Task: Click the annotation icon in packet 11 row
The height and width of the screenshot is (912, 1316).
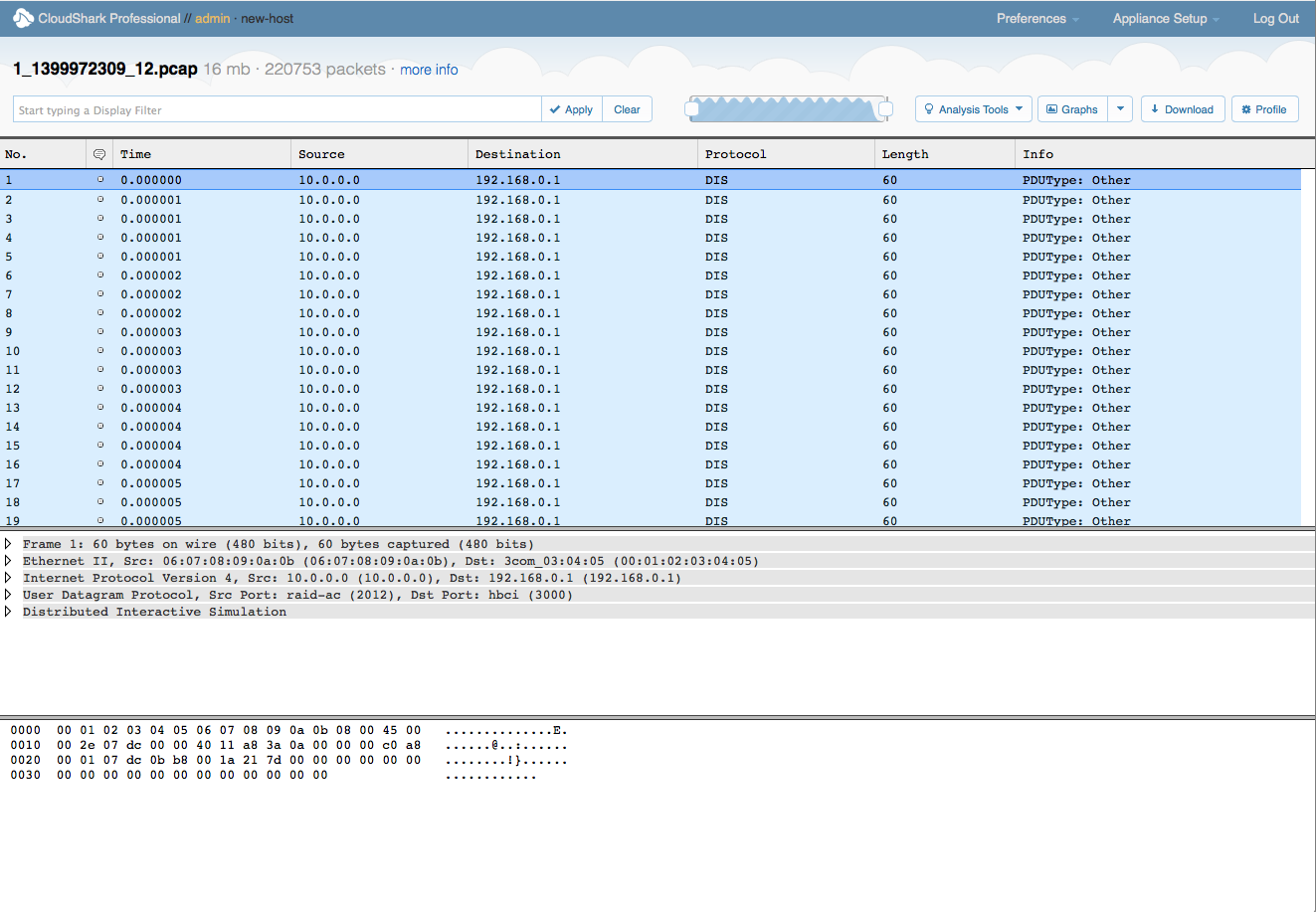Action: tap(99, 369)
